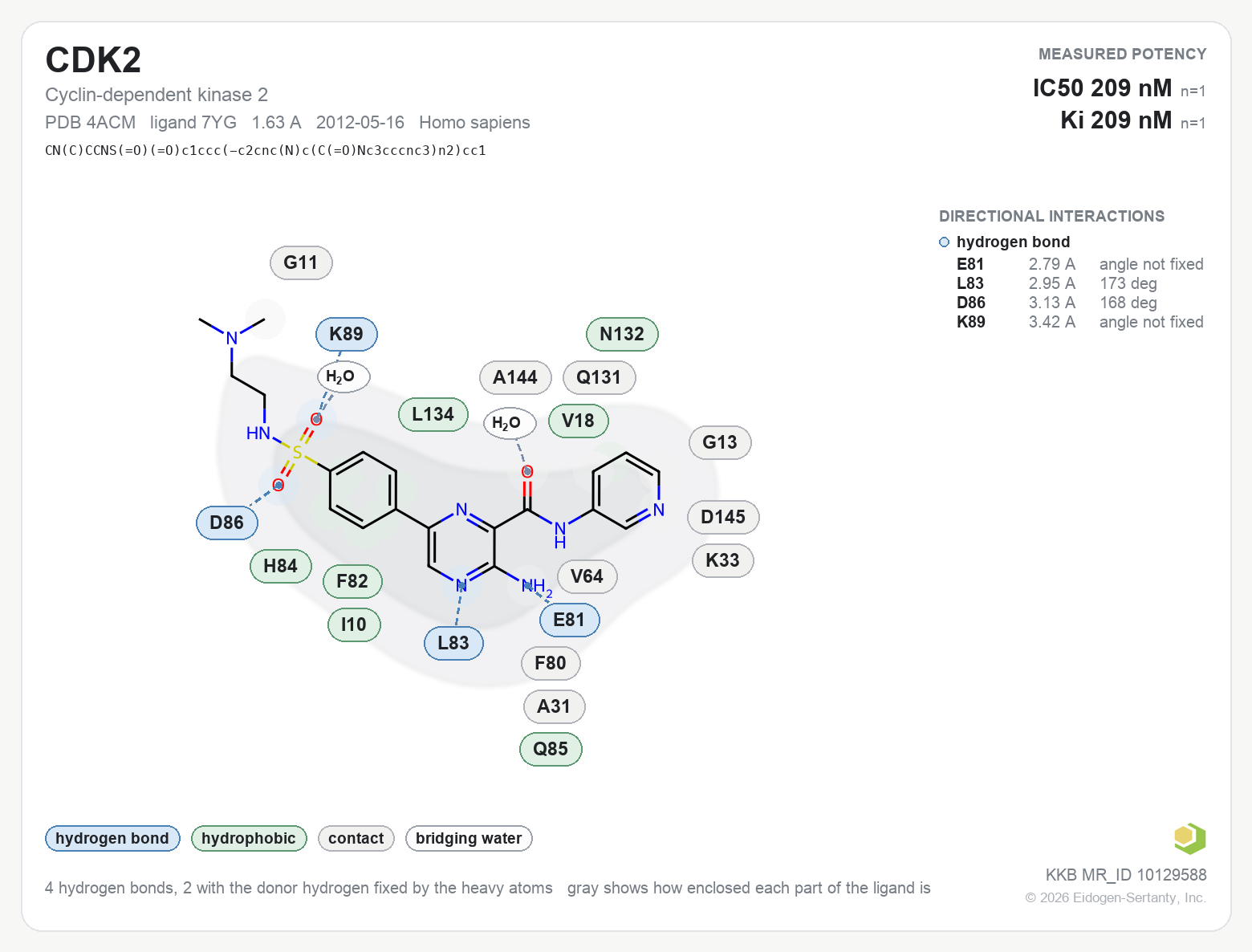Select the D86 residue label
This screenshot has height=952, width=1252.
227,523
